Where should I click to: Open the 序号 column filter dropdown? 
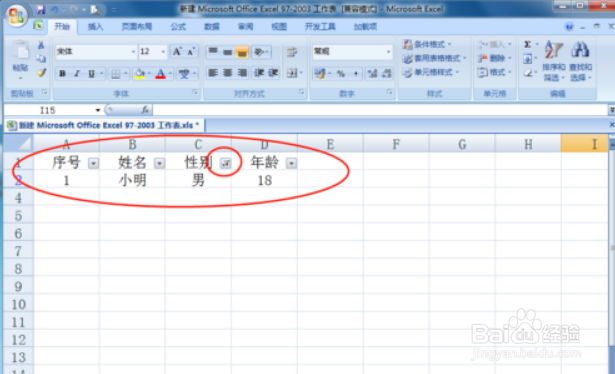93,163
